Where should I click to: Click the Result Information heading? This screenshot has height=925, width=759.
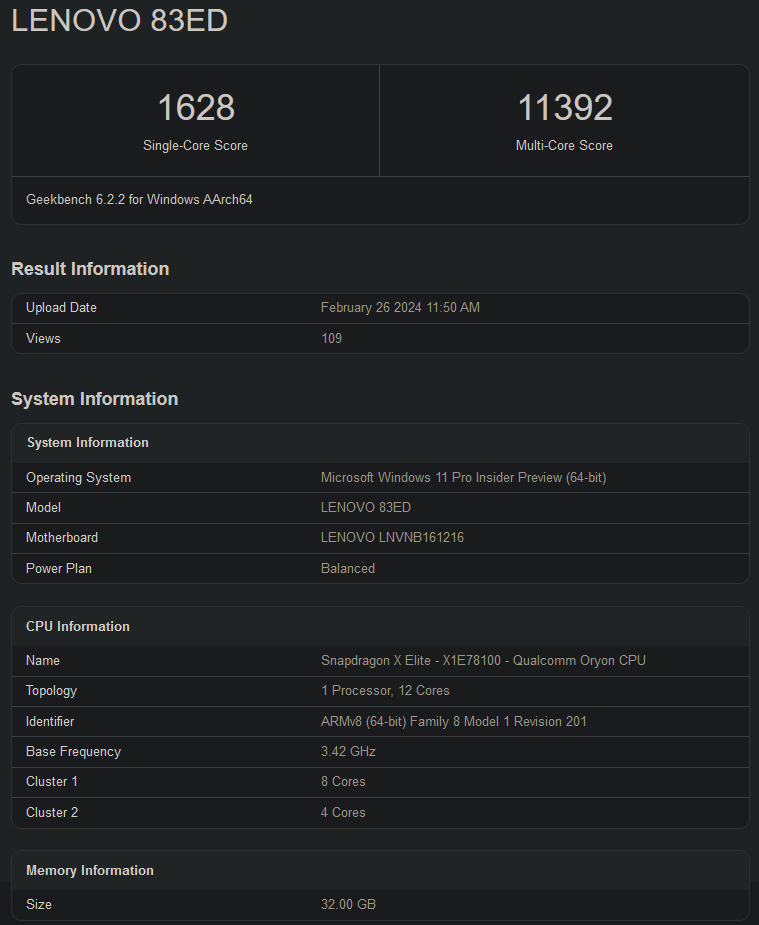click(90, 269)
